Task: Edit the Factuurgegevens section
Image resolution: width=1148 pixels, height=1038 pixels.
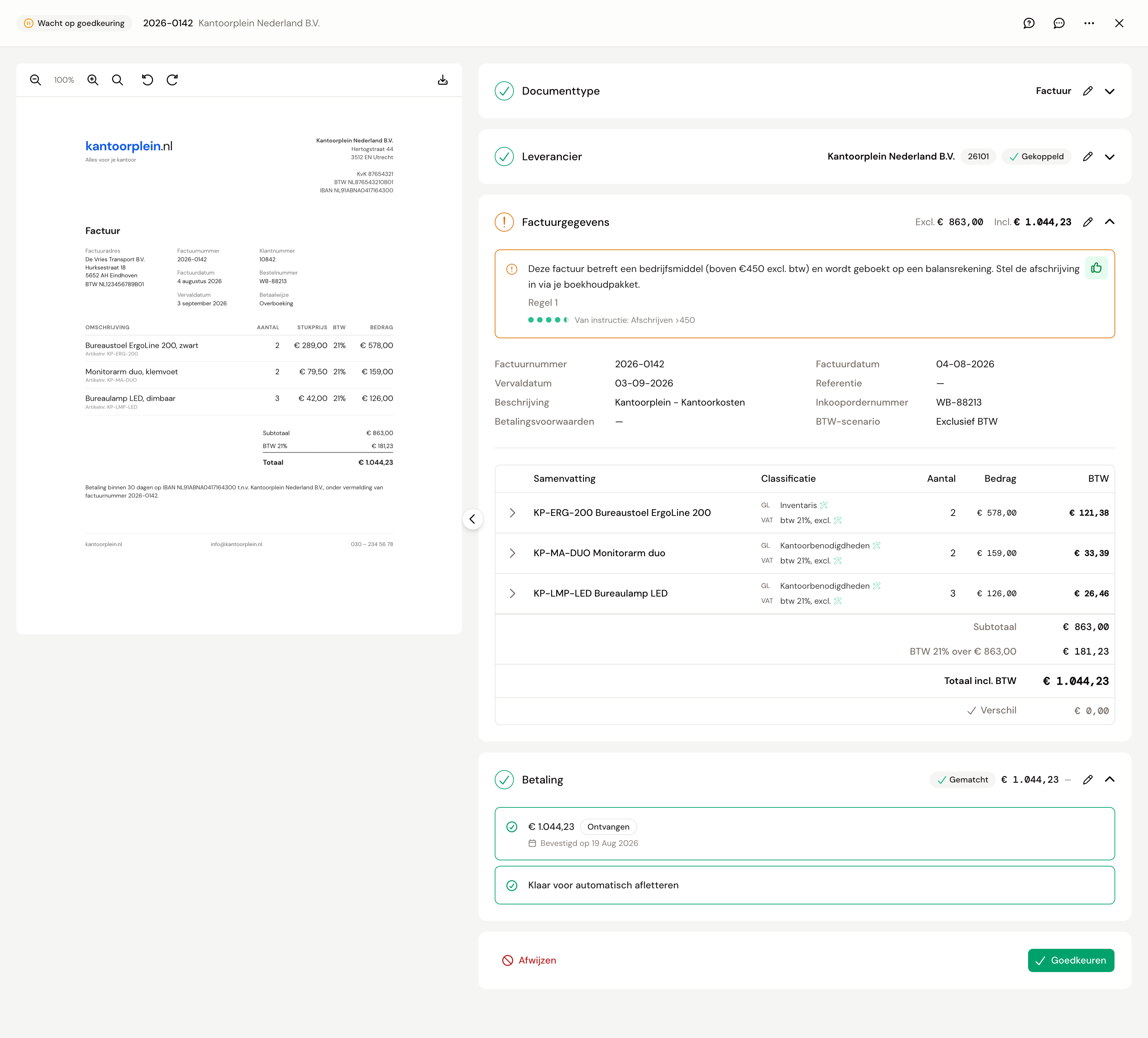Action: (1088, 222)
